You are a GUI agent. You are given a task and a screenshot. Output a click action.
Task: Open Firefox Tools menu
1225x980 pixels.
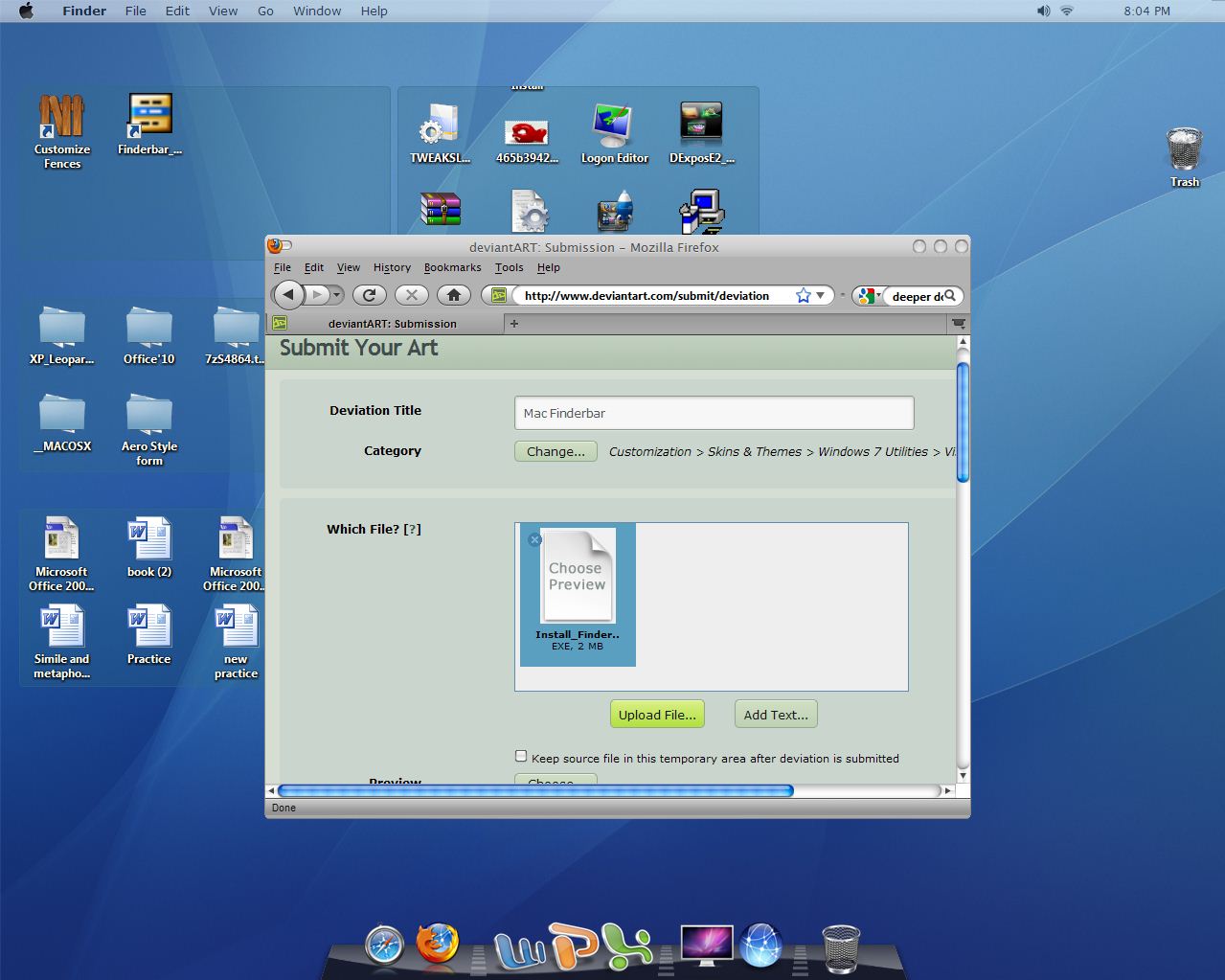pyautogui.click(x=509, y=267)
